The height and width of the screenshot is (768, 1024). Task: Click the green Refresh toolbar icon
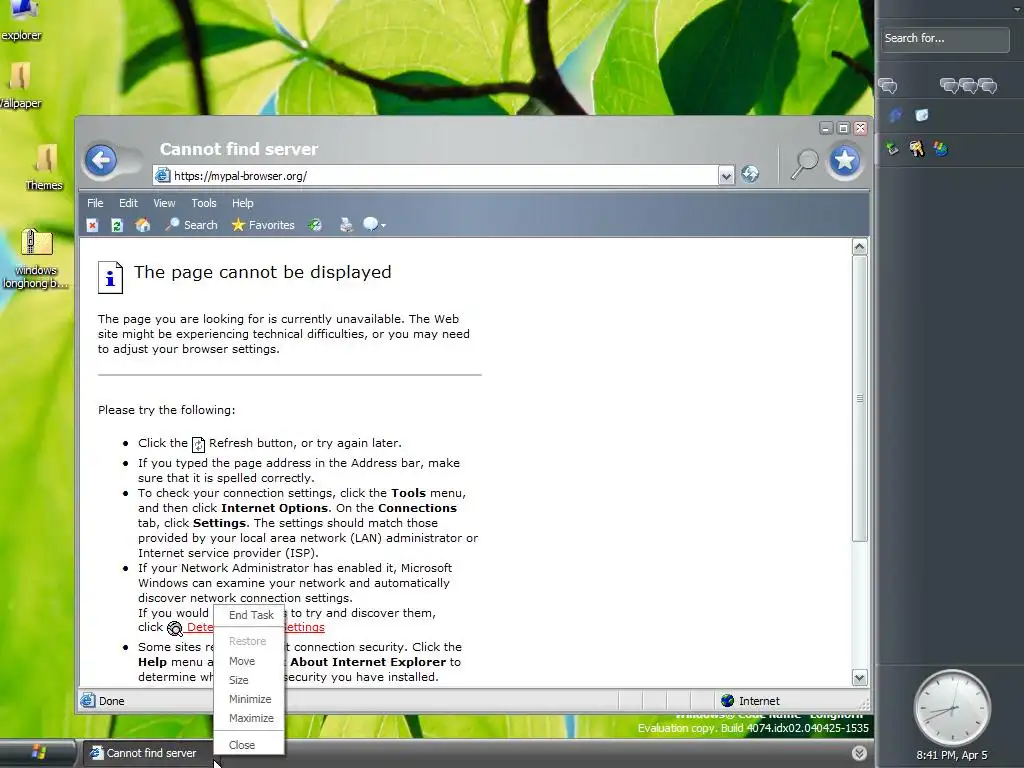point(117,225)
